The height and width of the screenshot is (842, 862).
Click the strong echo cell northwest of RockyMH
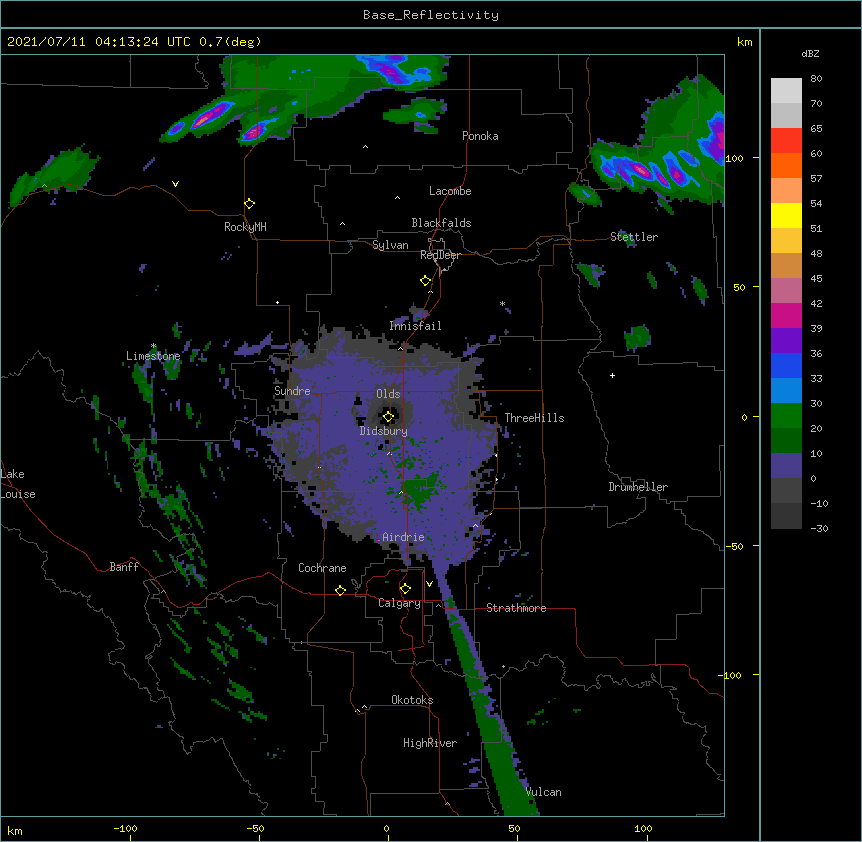coord(209,115)
